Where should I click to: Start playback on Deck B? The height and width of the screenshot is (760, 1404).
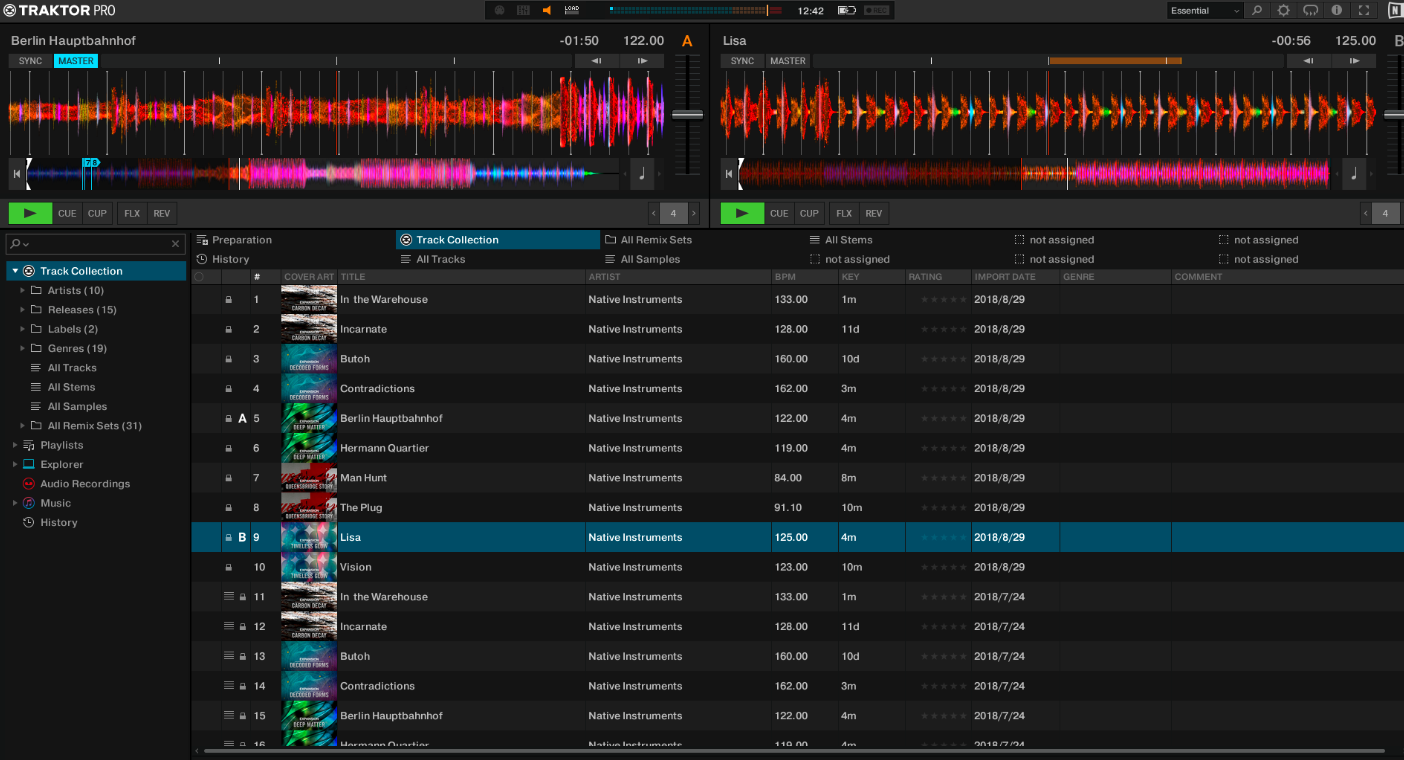pyautogui.click(x=742, y=213)
